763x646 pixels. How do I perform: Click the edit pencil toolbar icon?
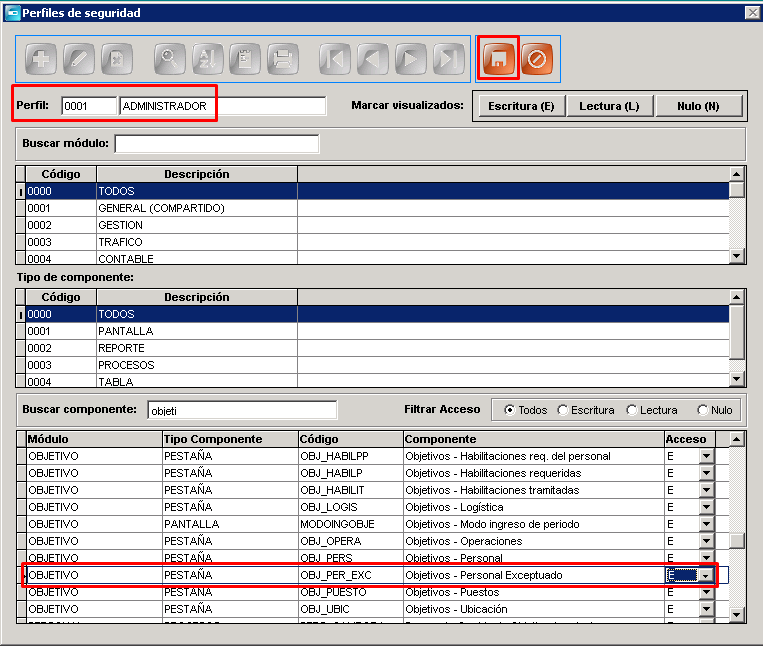(79, 59)
